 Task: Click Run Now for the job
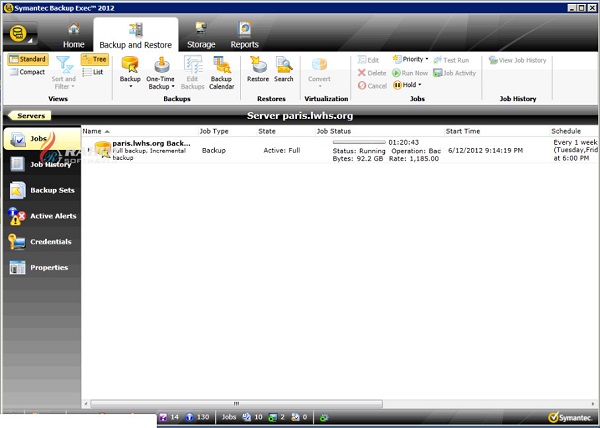pyautogui.click(x=410, y=73)
